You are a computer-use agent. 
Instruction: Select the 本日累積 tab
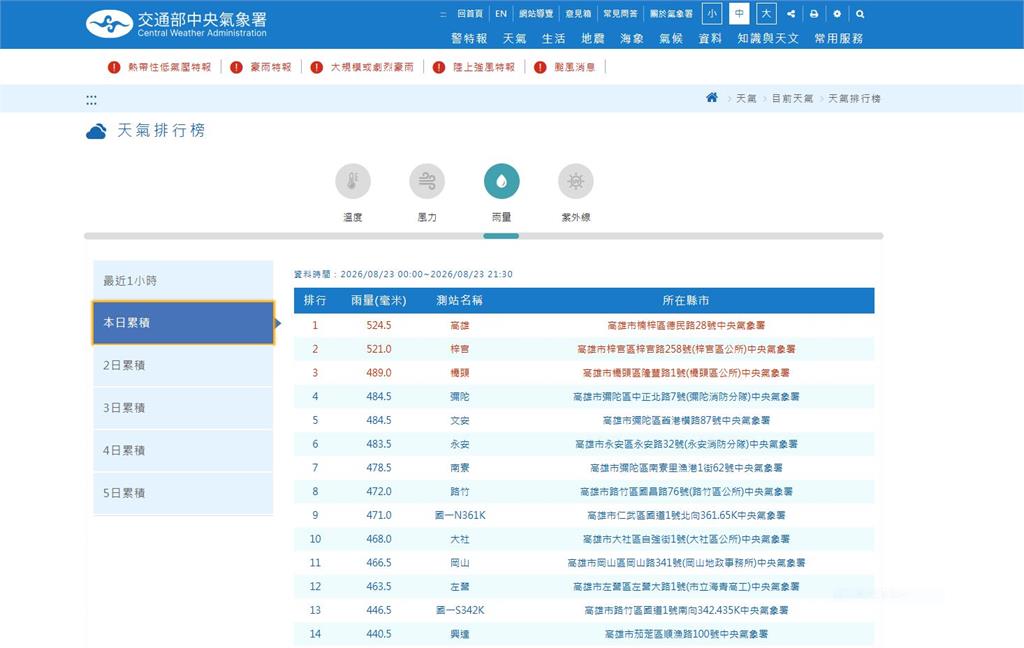click(183, 323)
